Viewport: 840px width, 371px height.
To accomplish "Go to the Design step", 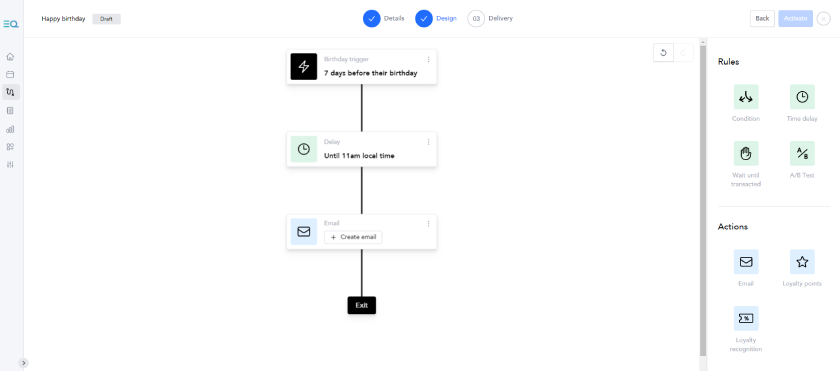I will 436,18.
